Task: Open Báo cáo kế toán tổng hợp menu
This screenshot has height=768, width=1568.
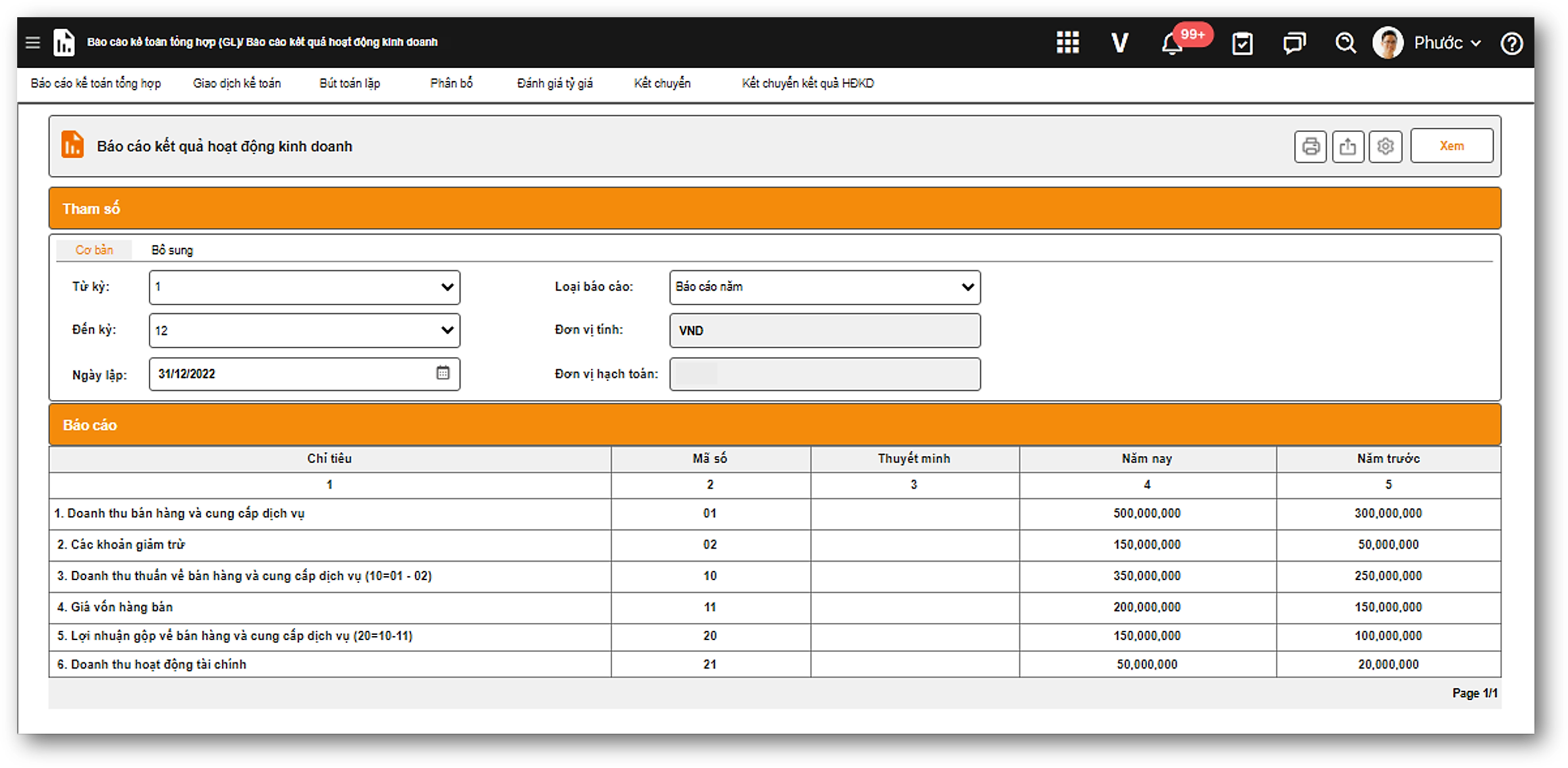Action: pyautogui.click(x=96, y=83)
